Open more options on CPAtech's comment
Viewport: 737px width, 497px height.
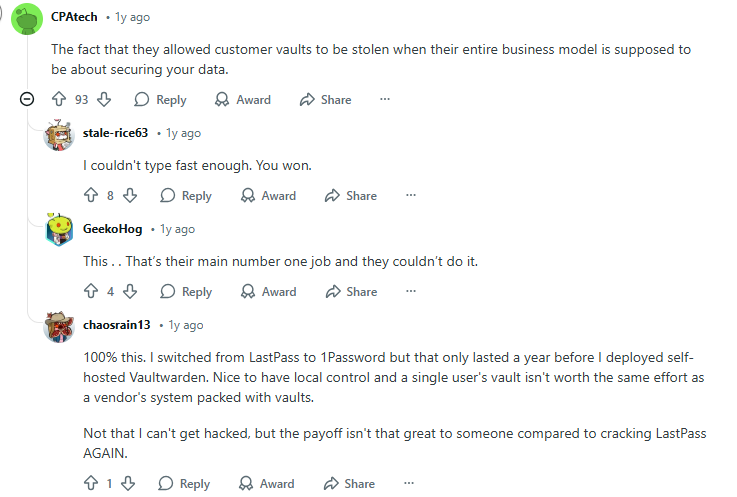[x=385, y=100]
